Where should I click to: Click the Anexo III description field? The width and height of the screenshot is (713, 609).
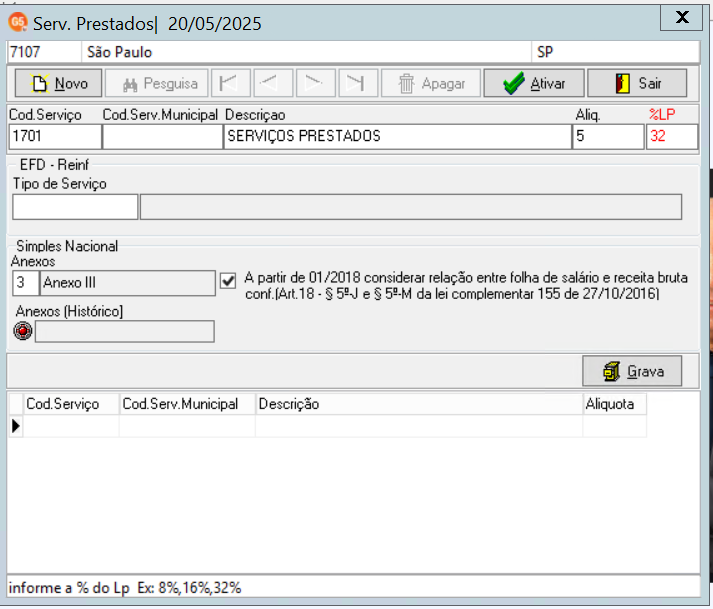(128, 283)
